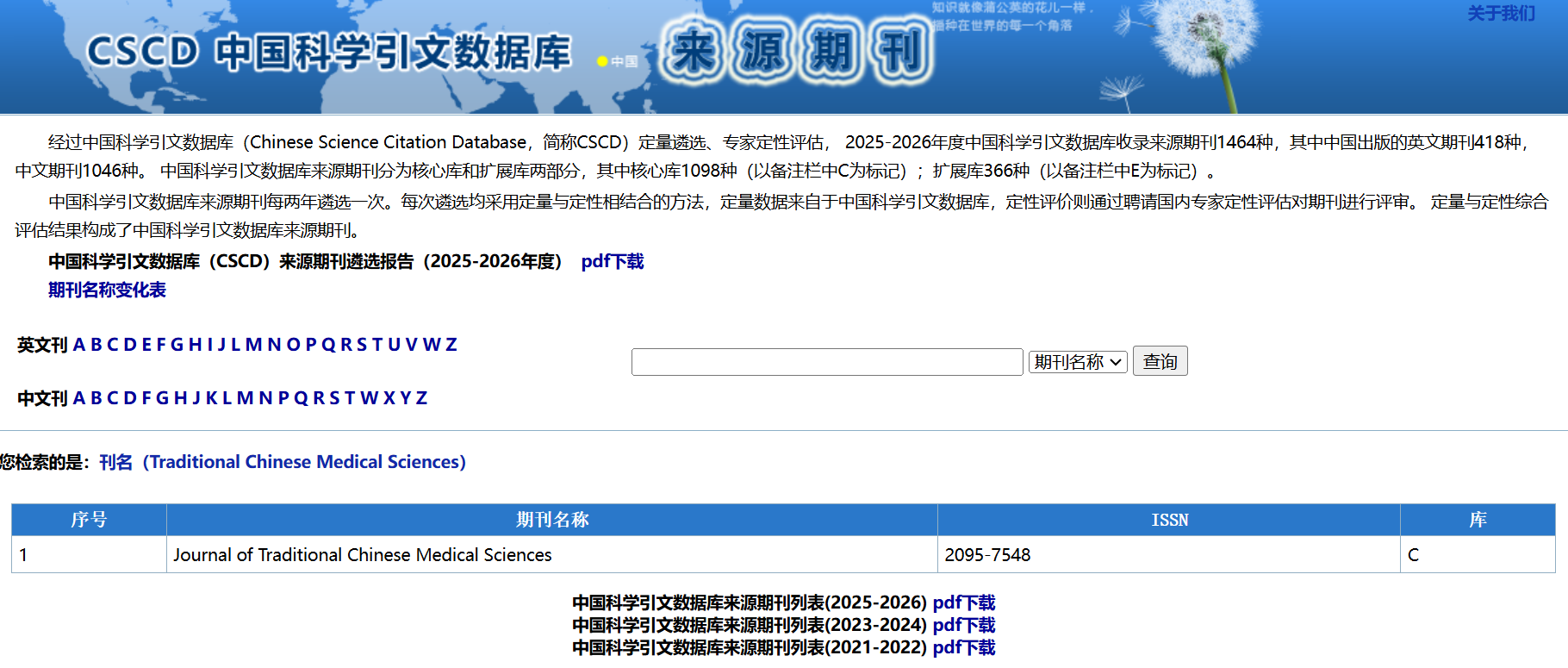Choose letter Z in 中文刊 index
The width and height of the screenshot is (1568, 668).
tap(421, 398)
